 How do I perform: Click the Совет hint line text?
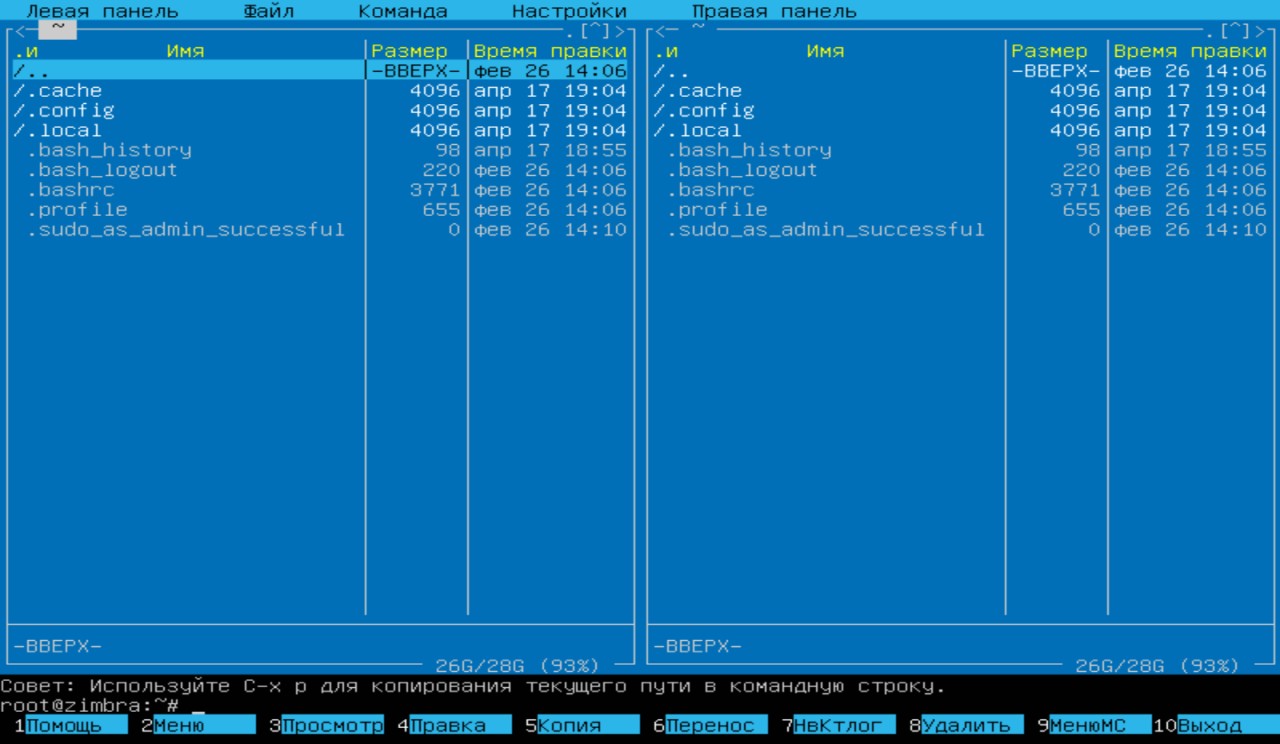[x=472, y=686]
